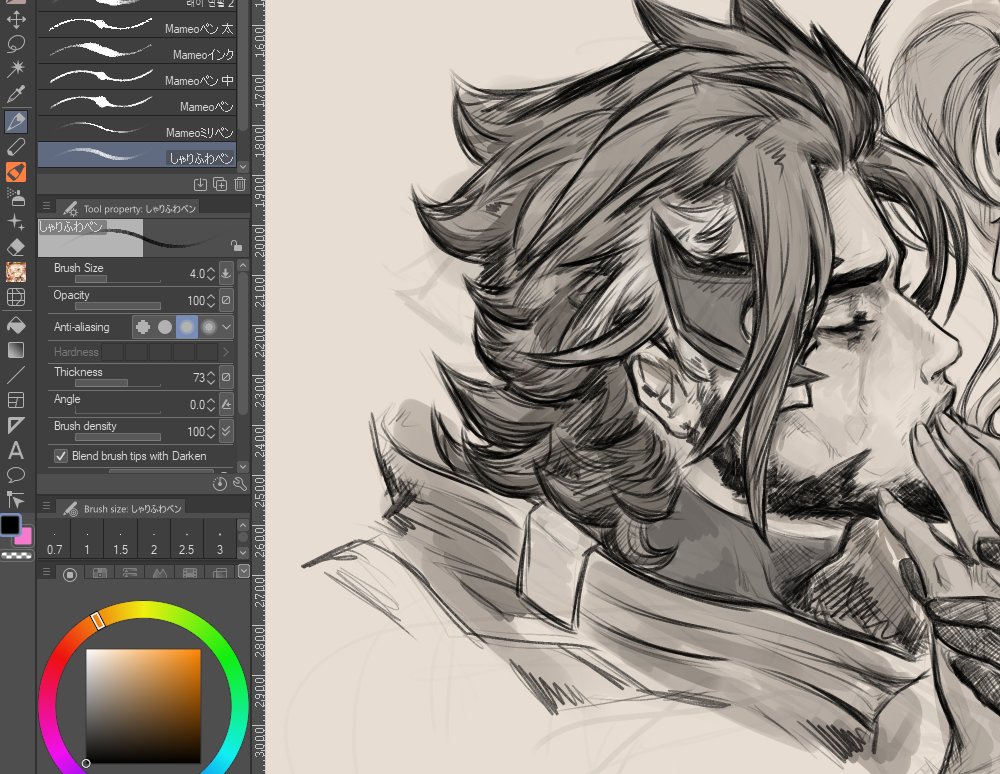Click the pink background color swatch

point(24,536)
